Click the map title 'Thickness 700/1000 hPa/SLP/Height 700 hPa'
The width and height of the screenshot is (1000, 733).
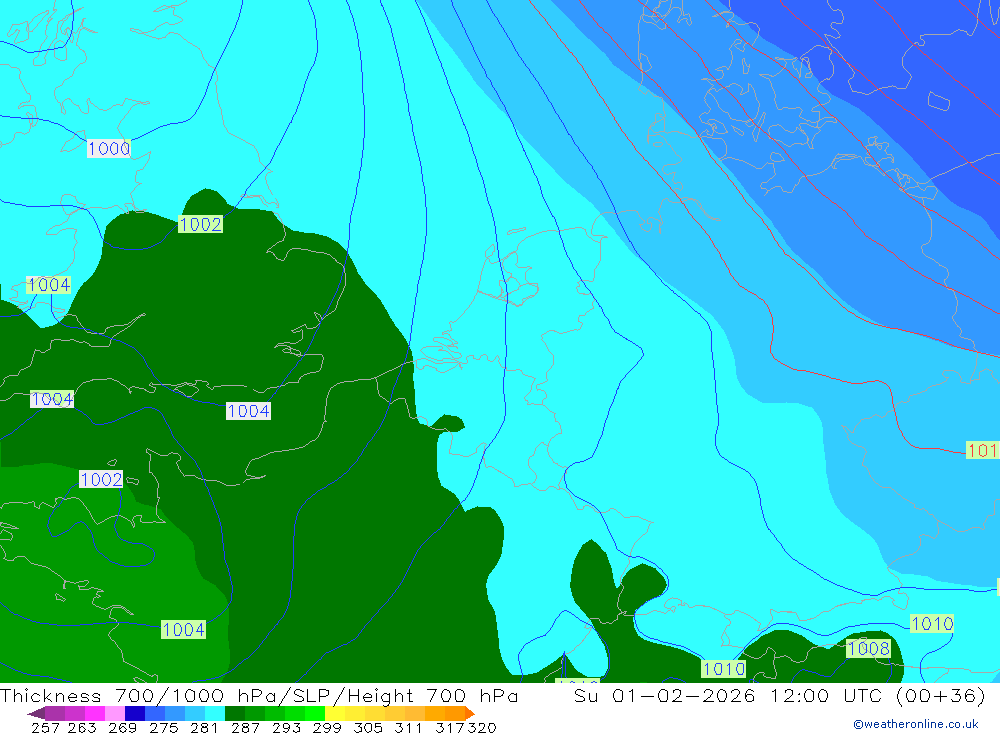(x=259, y=695)
